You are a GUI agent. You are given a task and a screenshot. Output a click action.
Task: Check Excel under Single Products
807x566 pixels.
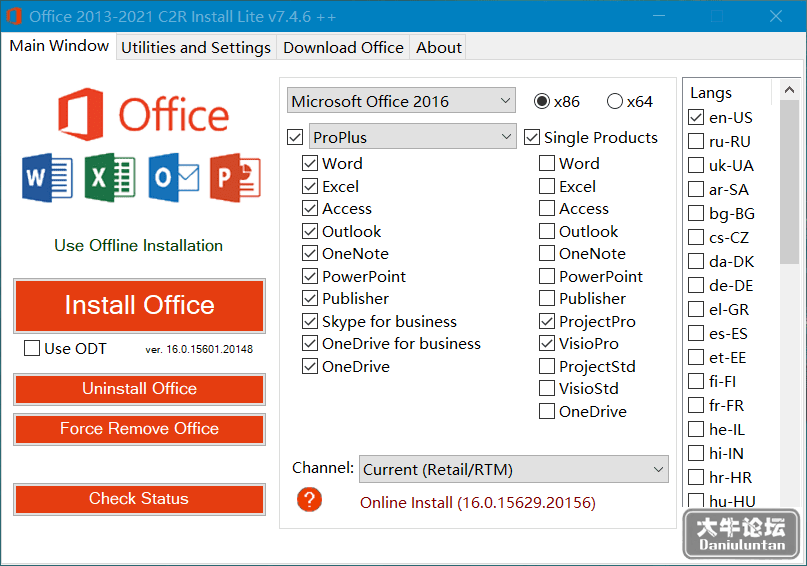coord(547,186)
